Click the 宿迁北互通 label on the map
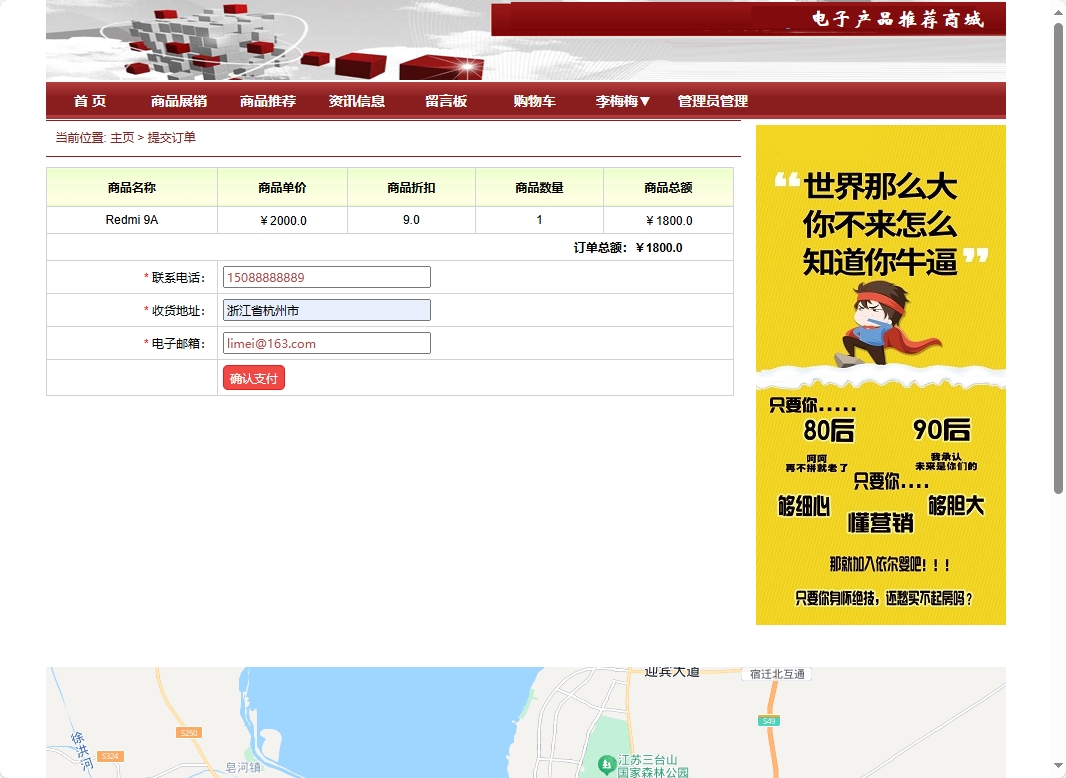 coord(776,674)
